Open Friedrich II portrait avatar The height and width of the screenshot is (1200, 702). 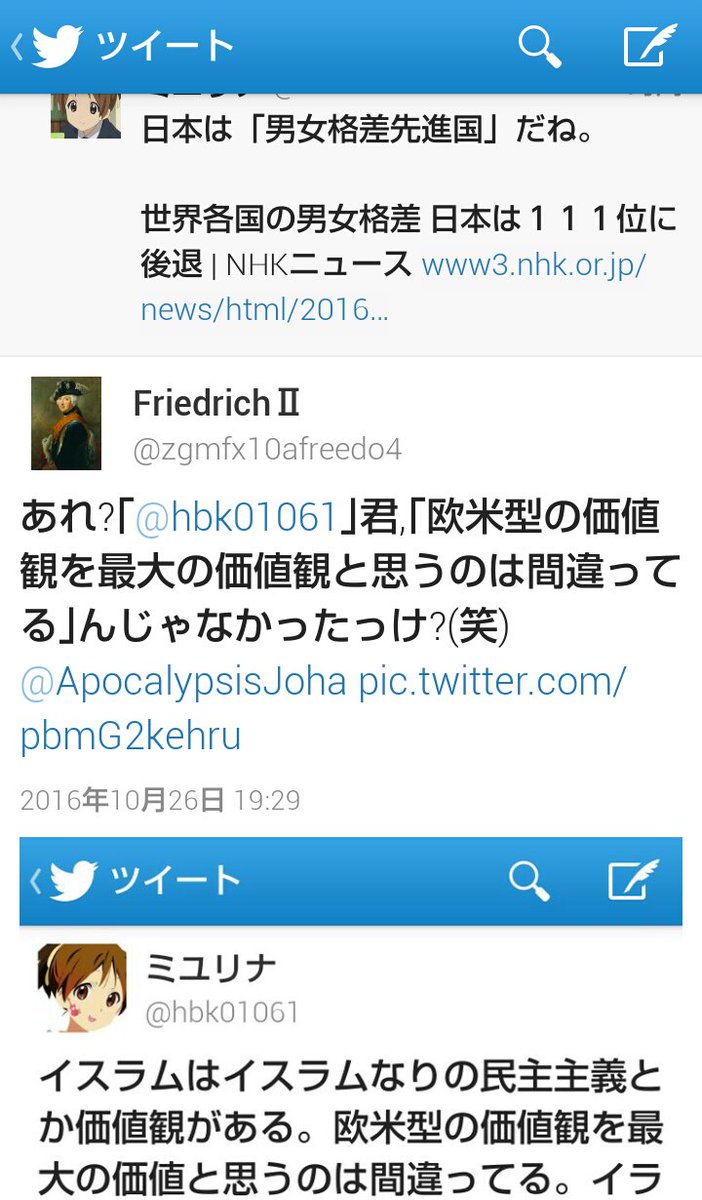(x=66, y=423)
